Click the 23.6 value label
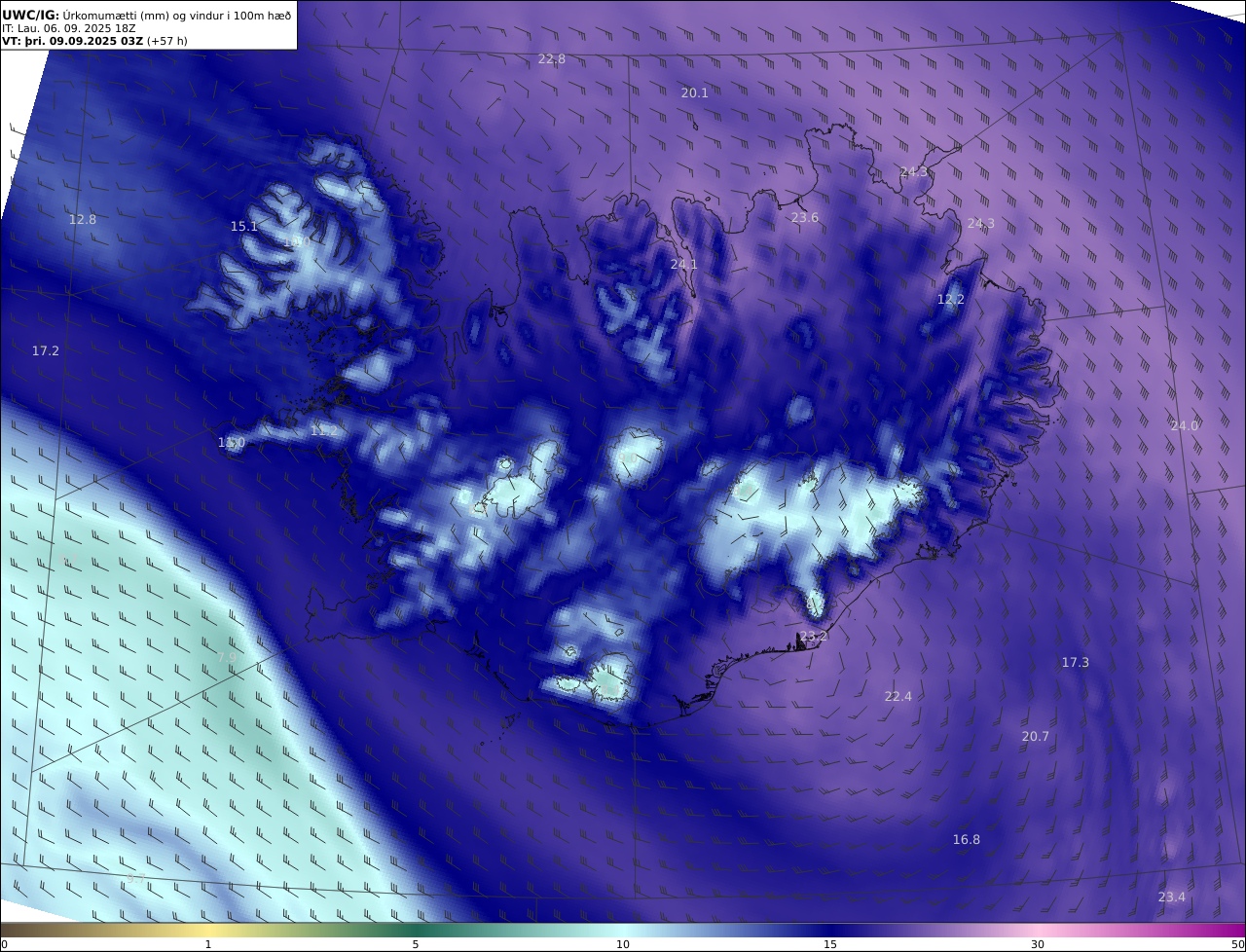This screenshot has height=952, width=1246. 805,218
